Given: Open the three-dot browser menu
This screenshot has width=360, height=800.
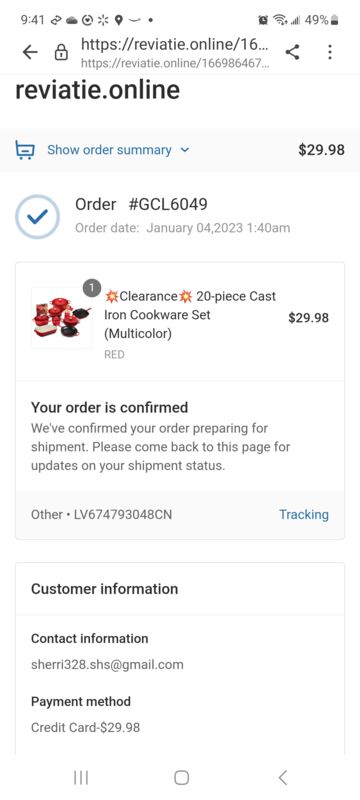Looking at the screenshot, I should point(330,52).
